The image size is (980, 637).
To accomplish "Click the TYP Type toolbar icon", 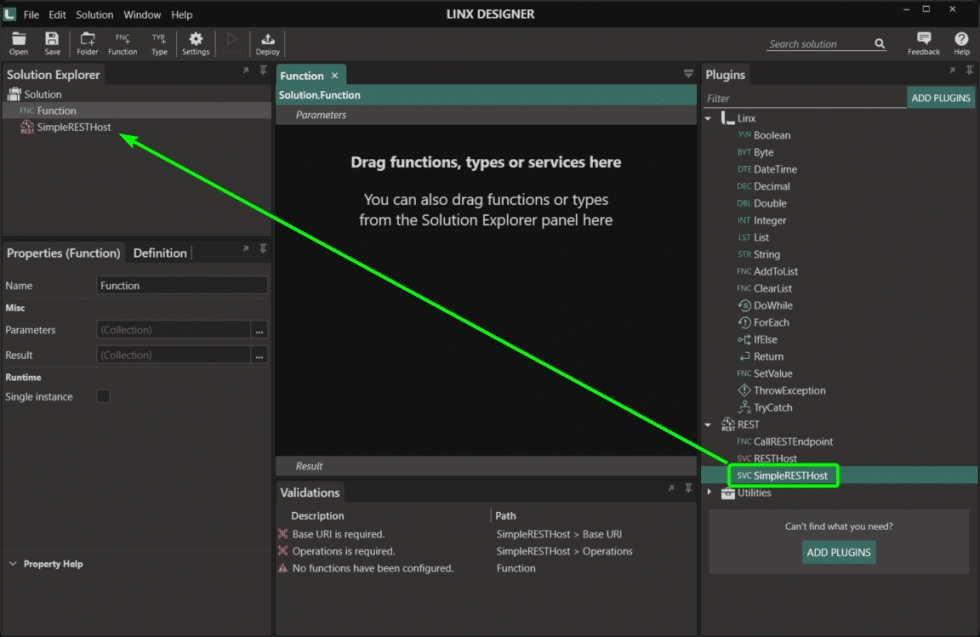I will point(158,41).
